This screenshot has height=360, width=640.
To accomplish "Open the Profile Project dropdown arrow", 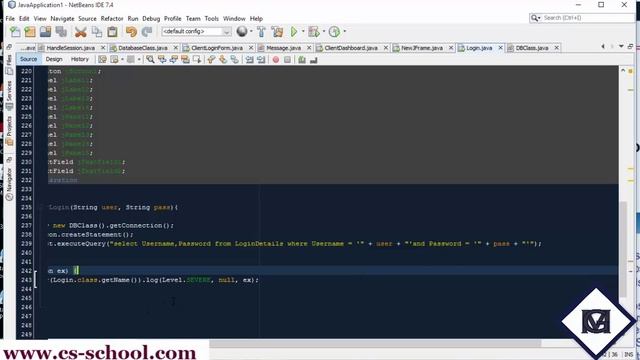I will click(344, 31).
